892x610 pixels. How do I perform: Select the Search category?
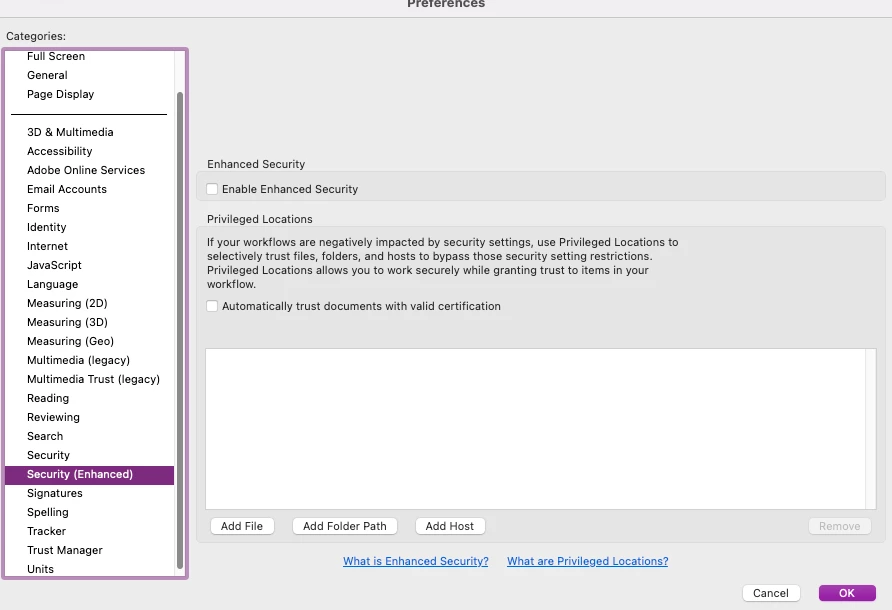tap(89, 436)
